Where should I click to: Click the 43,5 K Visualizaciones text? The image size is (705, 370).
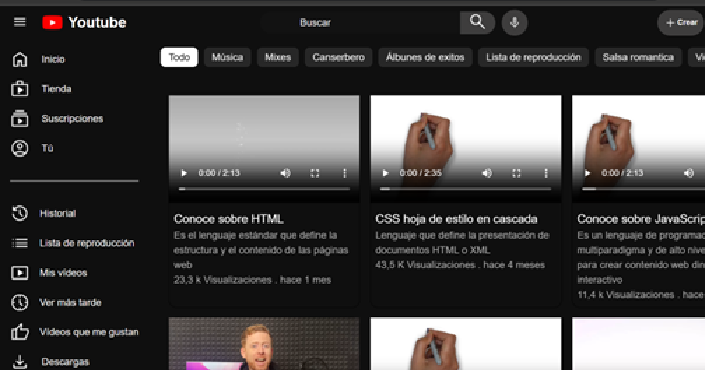(425, 265)
